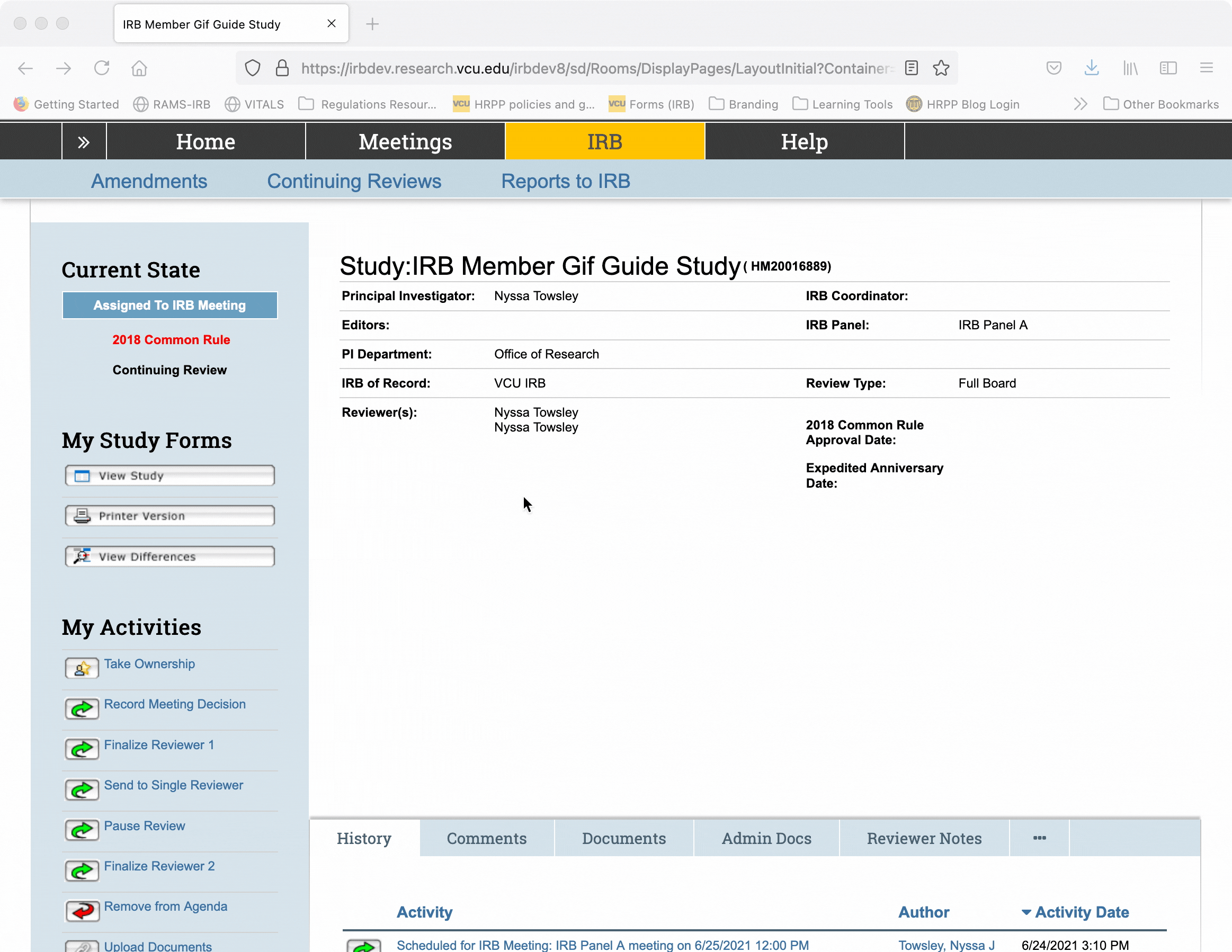Open the Meetings top menu
This screenshot has height=952, width=1232.
[405, 142]
